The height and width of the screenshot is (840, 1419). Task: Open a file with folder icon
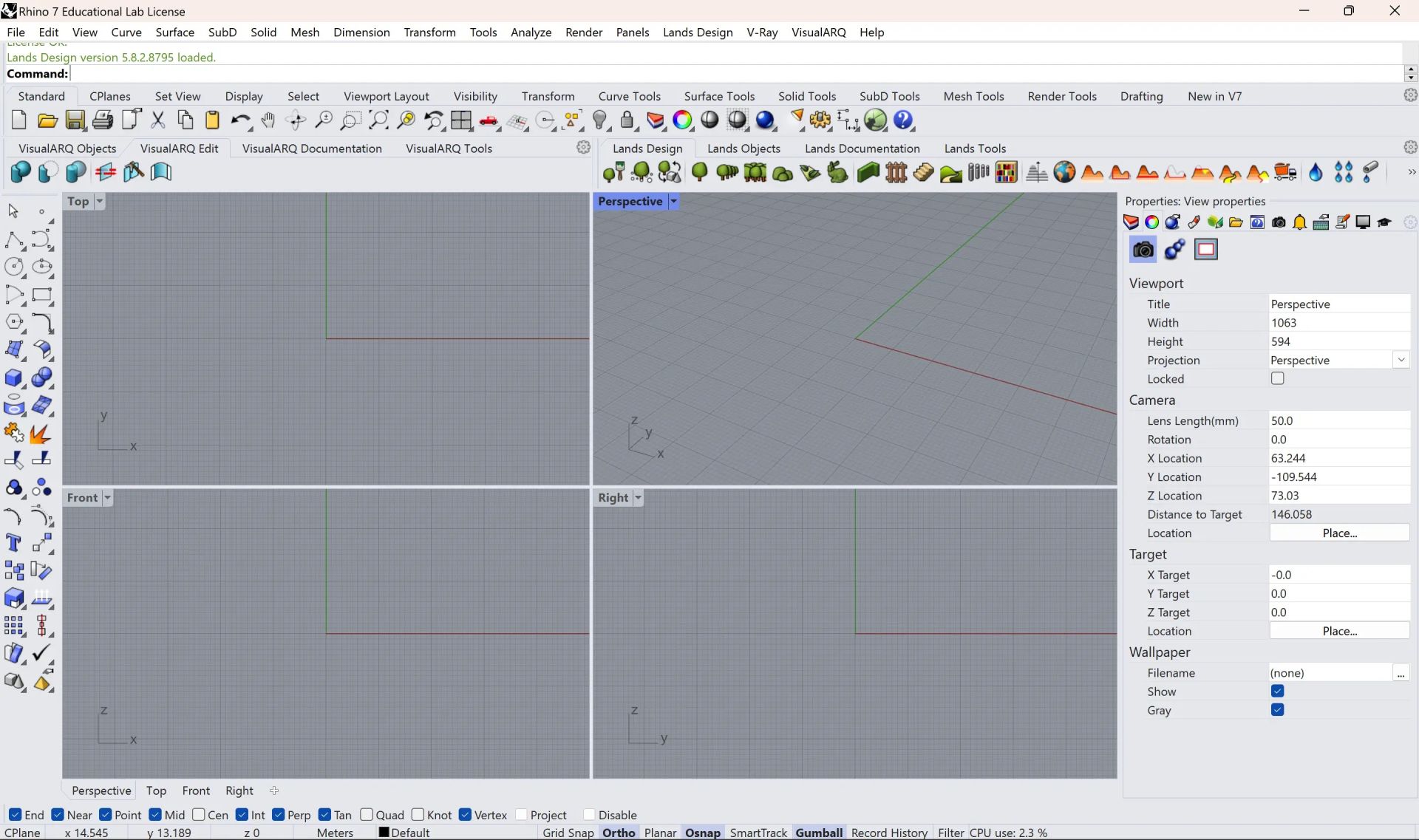[47, 120]
